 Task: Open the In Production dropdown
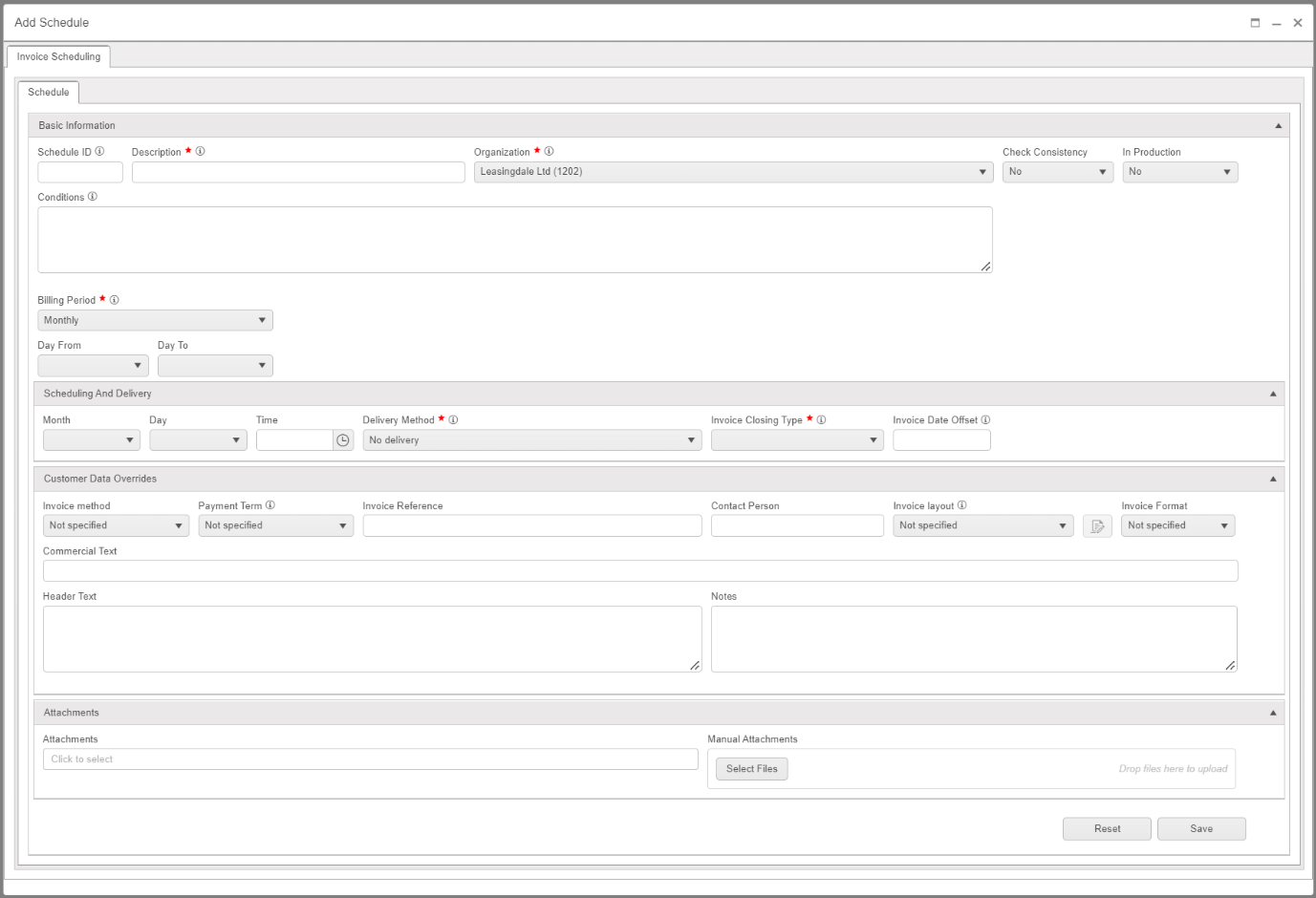click(1179, 172)
